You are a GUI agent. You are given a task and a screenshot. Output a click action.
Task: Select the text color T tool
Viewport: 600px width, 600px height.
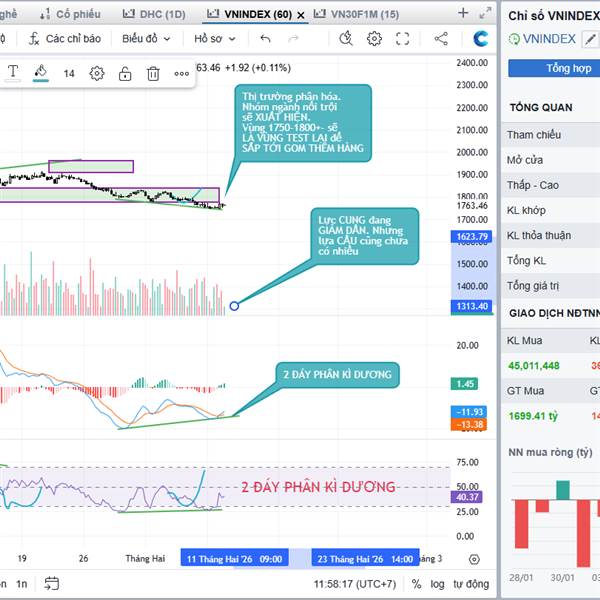13,72
